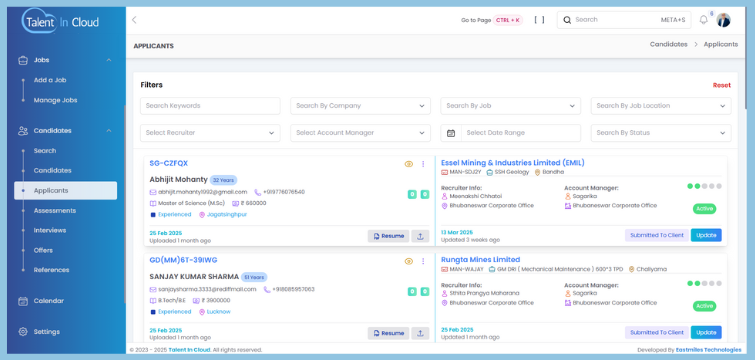Click the Candidates people icon in sidebar

(x=23, y=130)
